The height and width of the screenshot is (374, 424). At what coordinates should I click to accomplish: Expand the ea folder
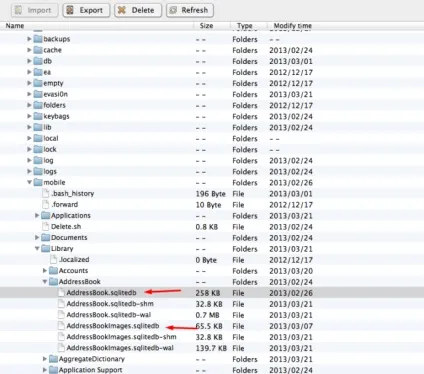[29, 72]
